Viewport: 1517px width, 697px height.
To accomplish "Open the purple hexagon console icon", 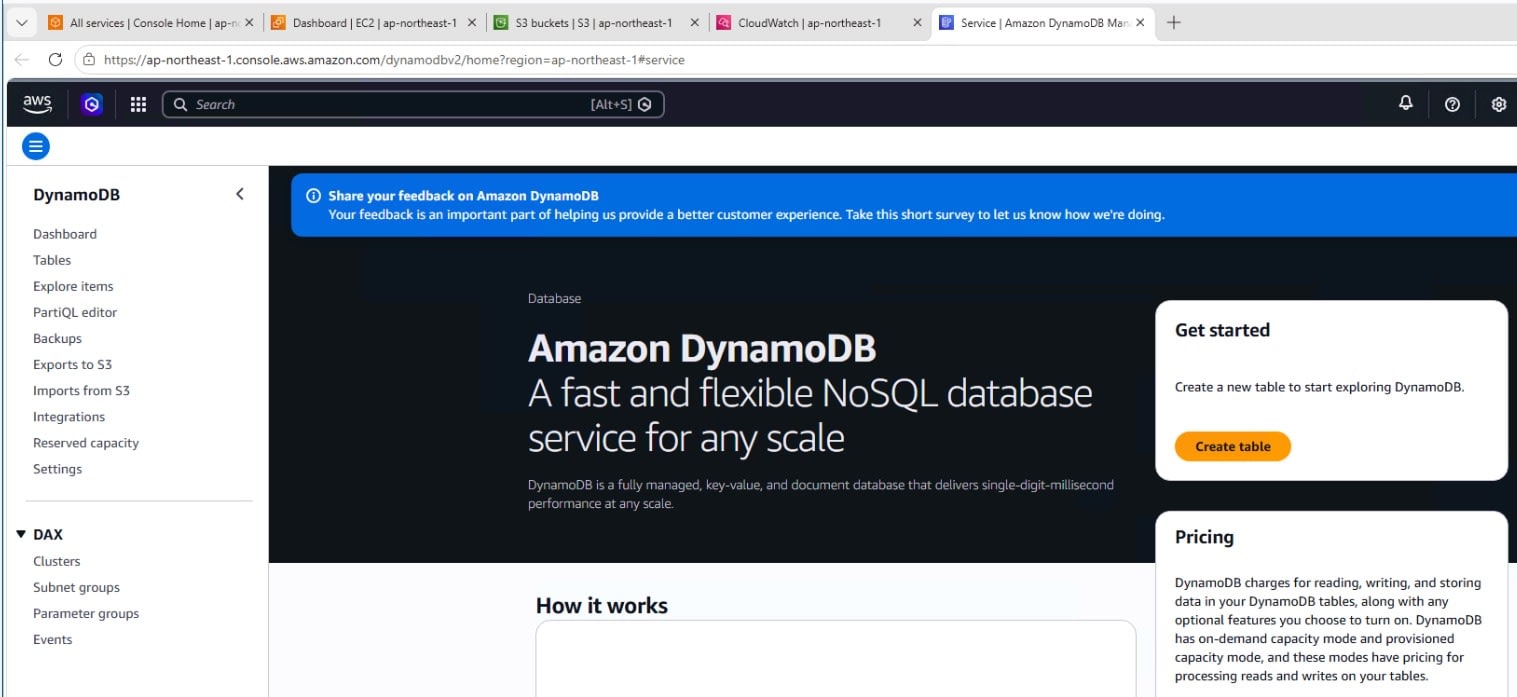I will click(x=92, y=104).
